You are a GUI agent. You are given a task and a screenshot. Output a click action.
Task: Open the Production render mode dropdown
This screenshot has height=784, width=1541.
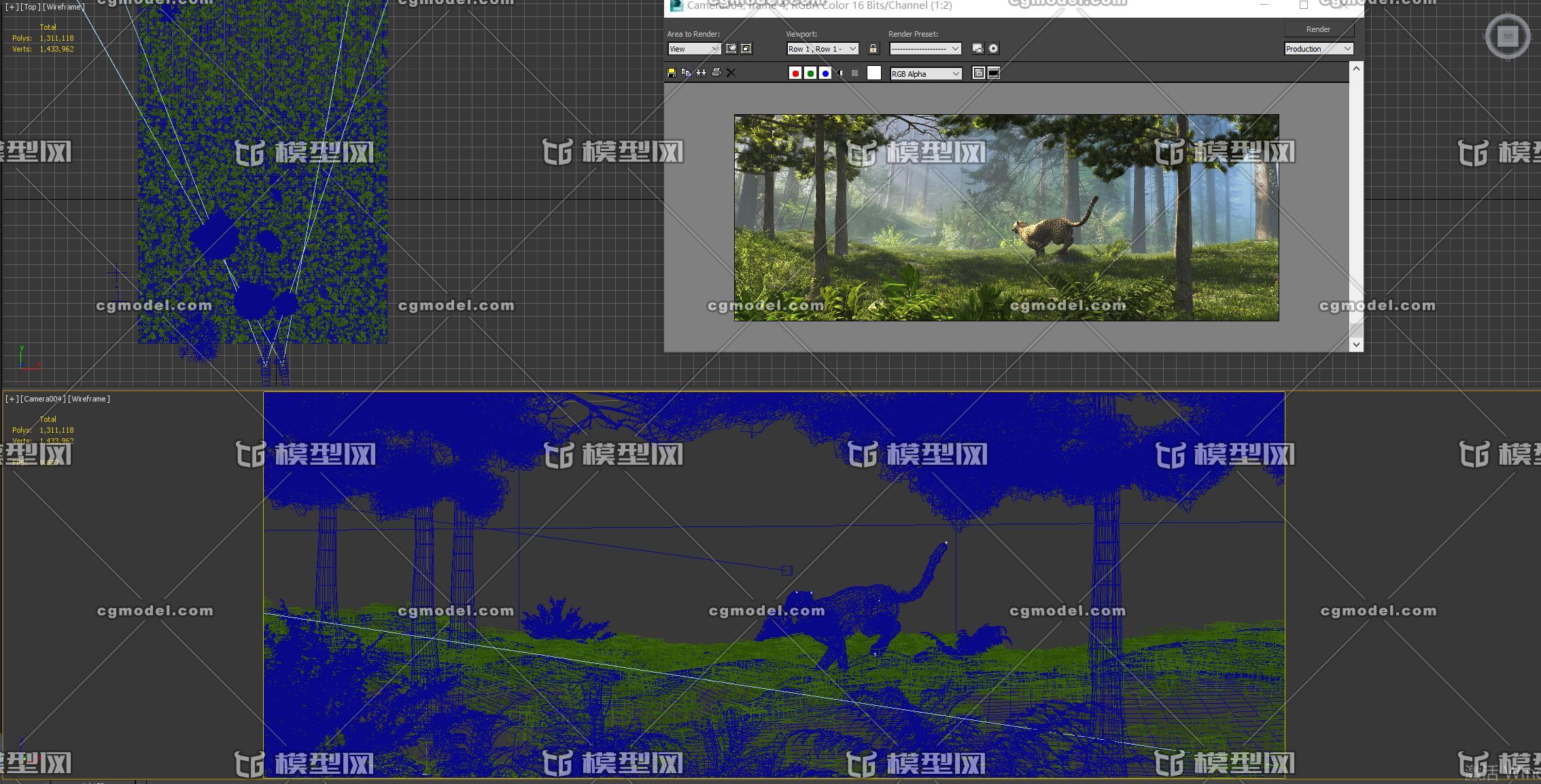pyautogui.click(x=1319, y=49)
